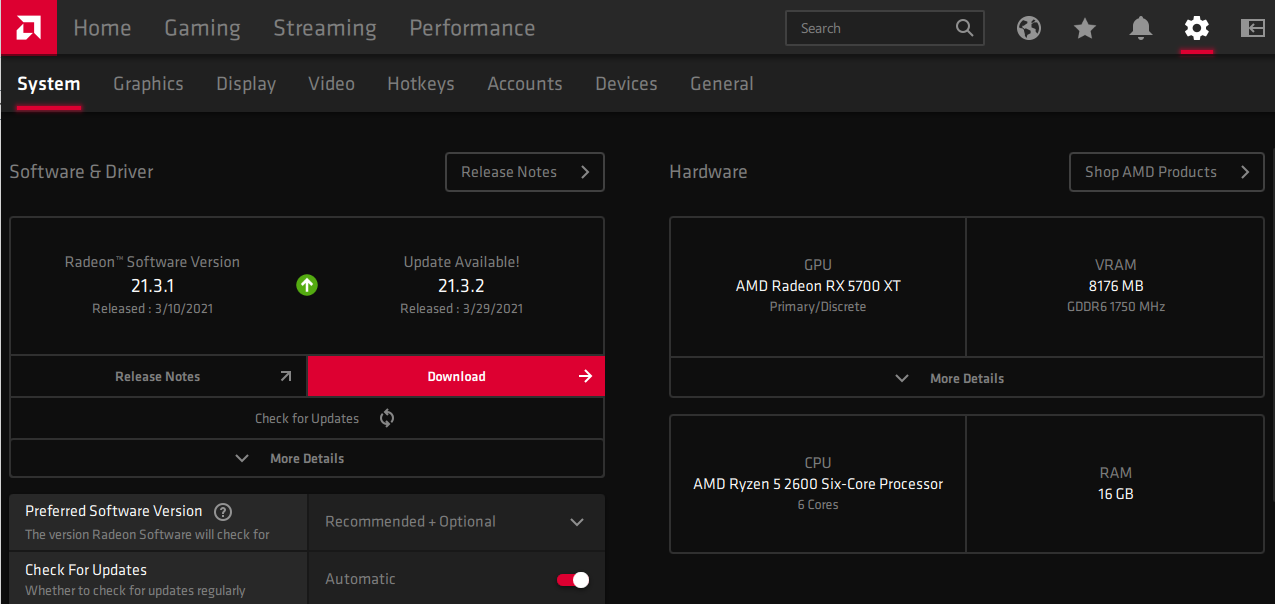
Task: Click the Shop AMD Products button
Action: tap(1166, 172)
